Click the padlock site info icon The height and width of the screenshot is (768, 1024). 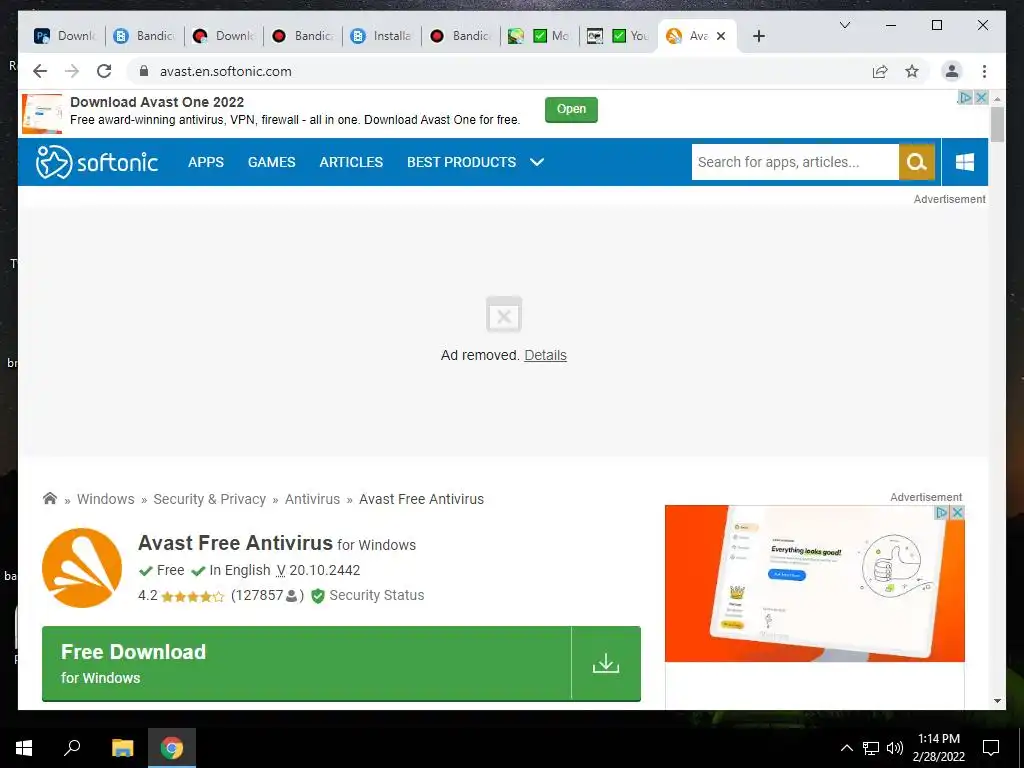tap(144, 71)
